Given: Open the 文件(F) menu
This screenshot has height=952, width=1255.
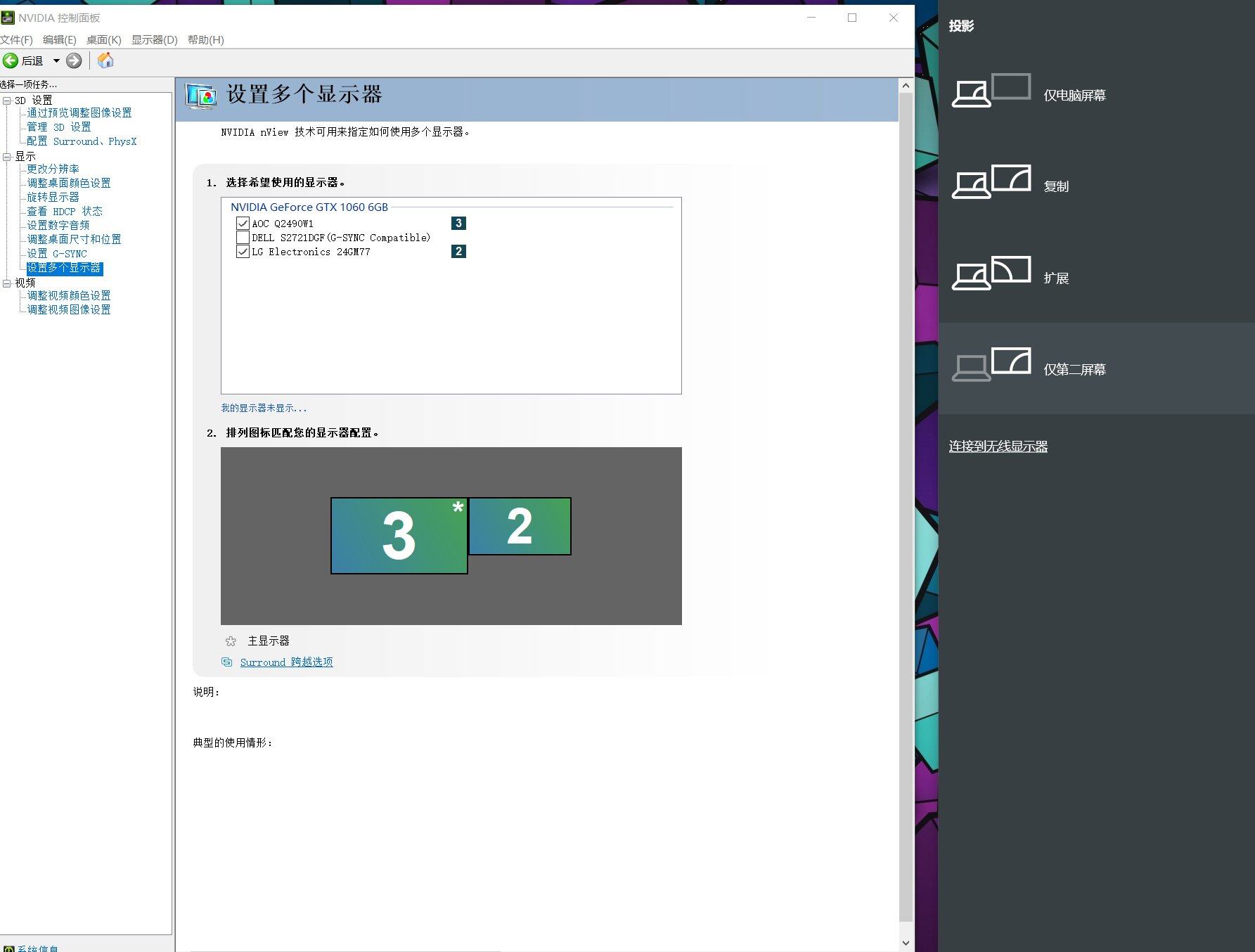Looking at the screenshot, I should [17, 40].
